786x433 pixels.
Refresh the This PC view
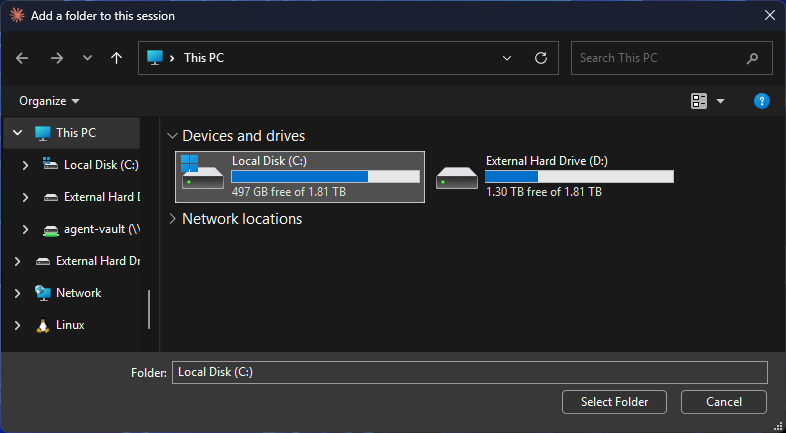(540, 58)
